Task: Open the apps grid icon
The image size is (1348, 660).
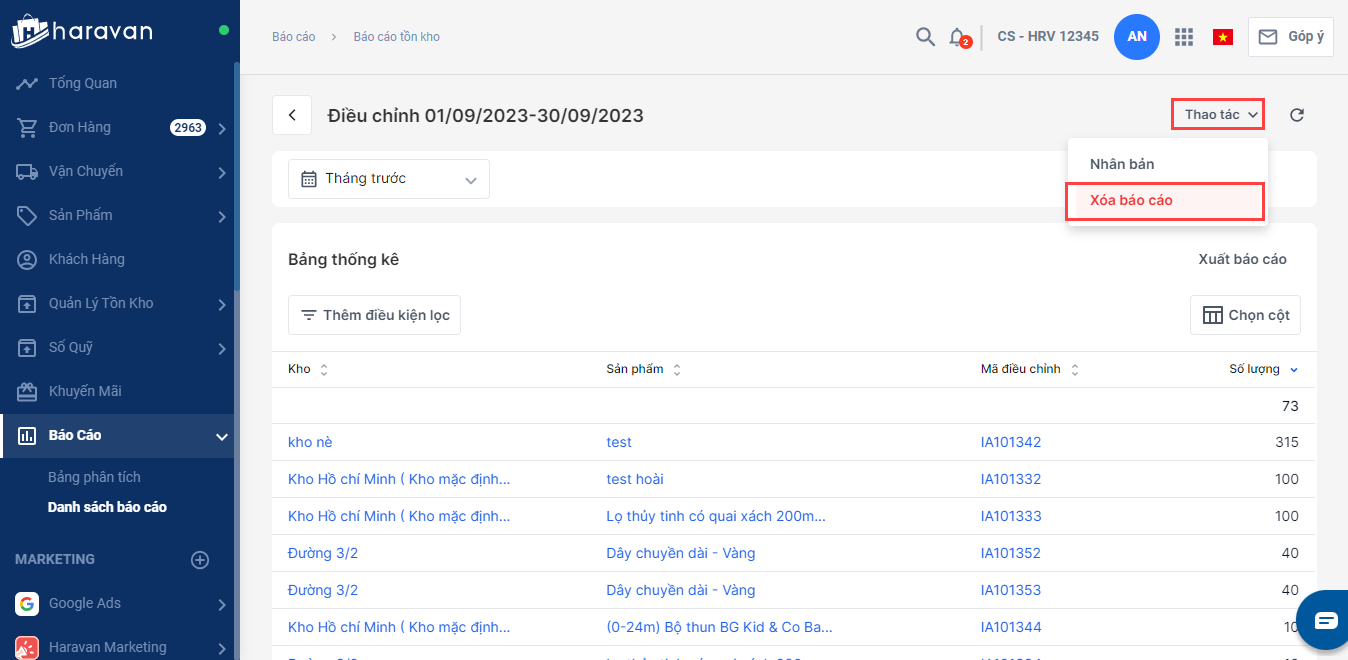Action: click(1184, 37)
